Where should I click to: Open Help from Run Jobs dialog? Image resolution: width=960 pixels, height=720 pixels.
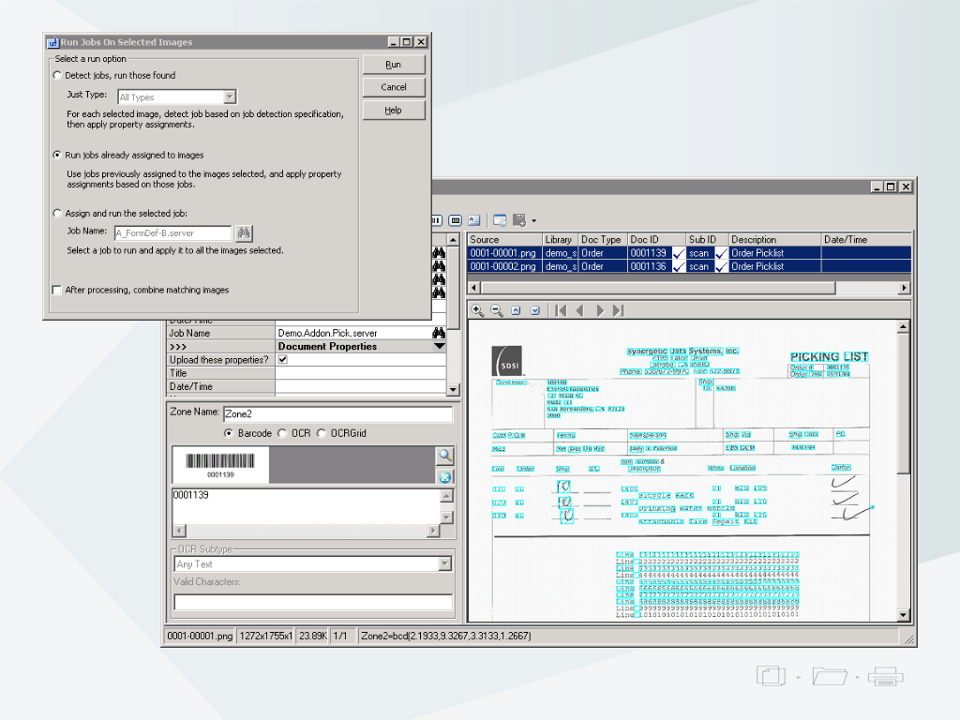point(393,110)
